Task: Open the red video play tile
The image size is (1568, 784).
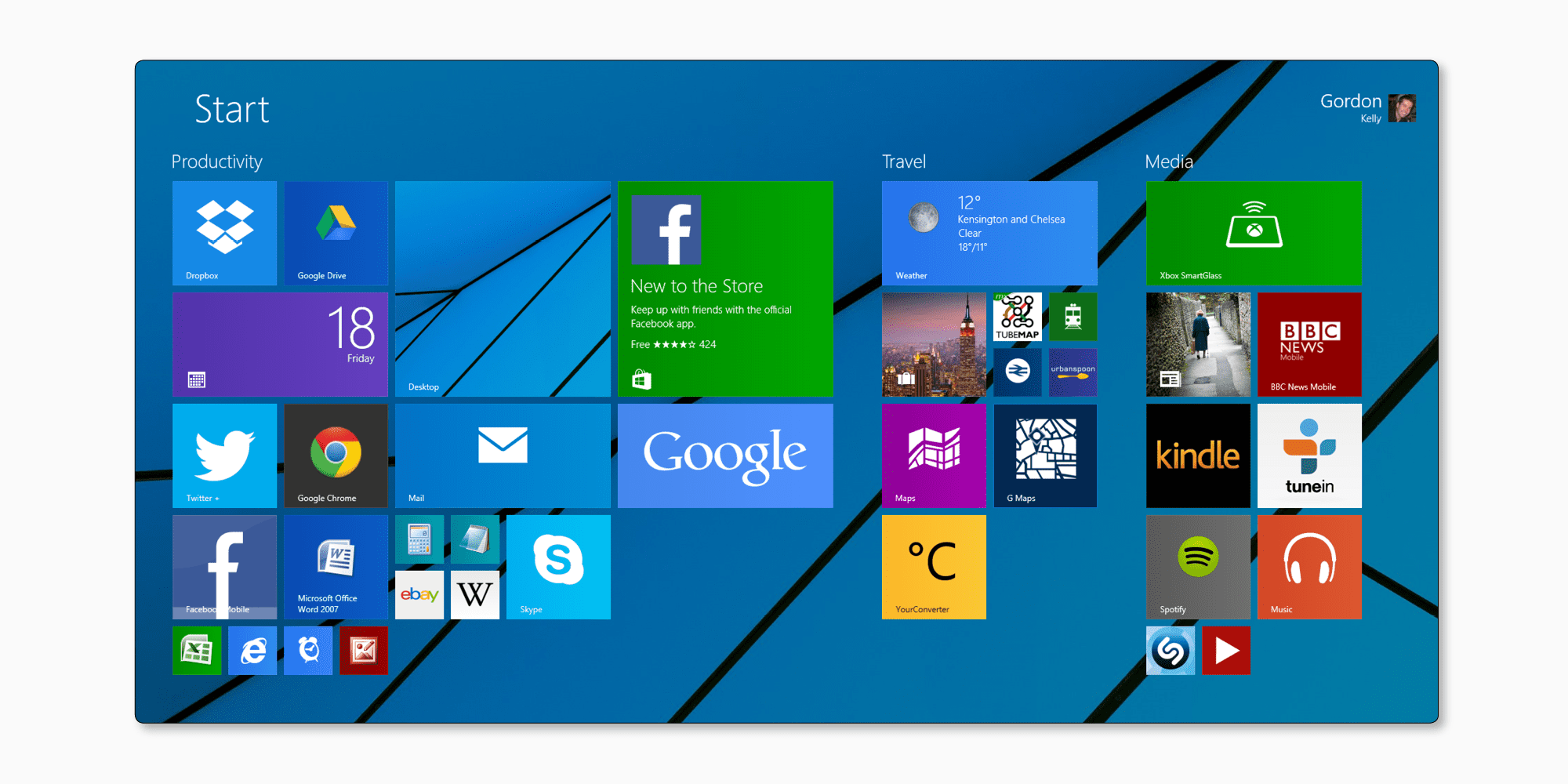Action: (1226, 651)
